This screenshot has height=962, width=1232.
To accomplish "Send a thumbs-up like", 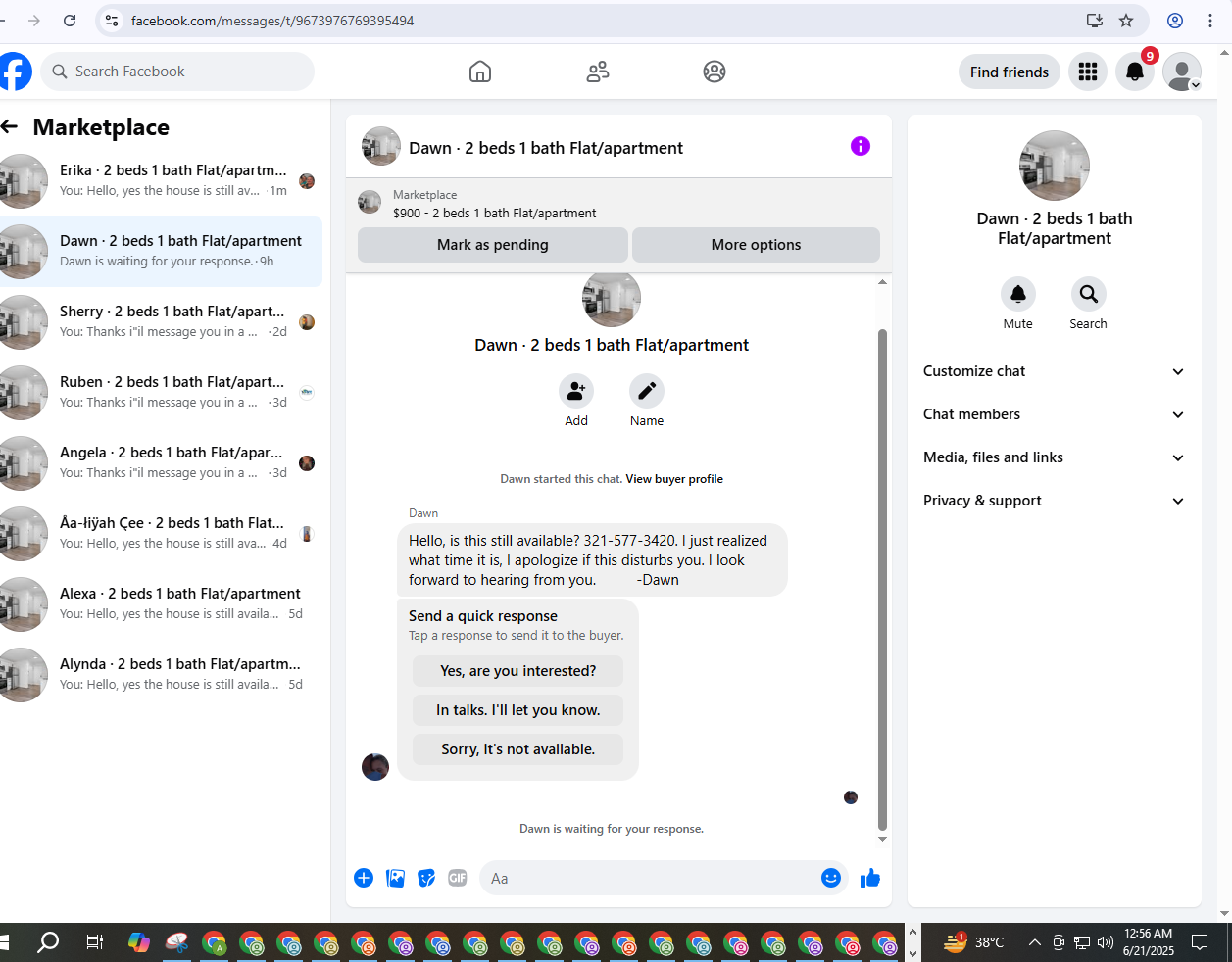I will pos(870,878).
